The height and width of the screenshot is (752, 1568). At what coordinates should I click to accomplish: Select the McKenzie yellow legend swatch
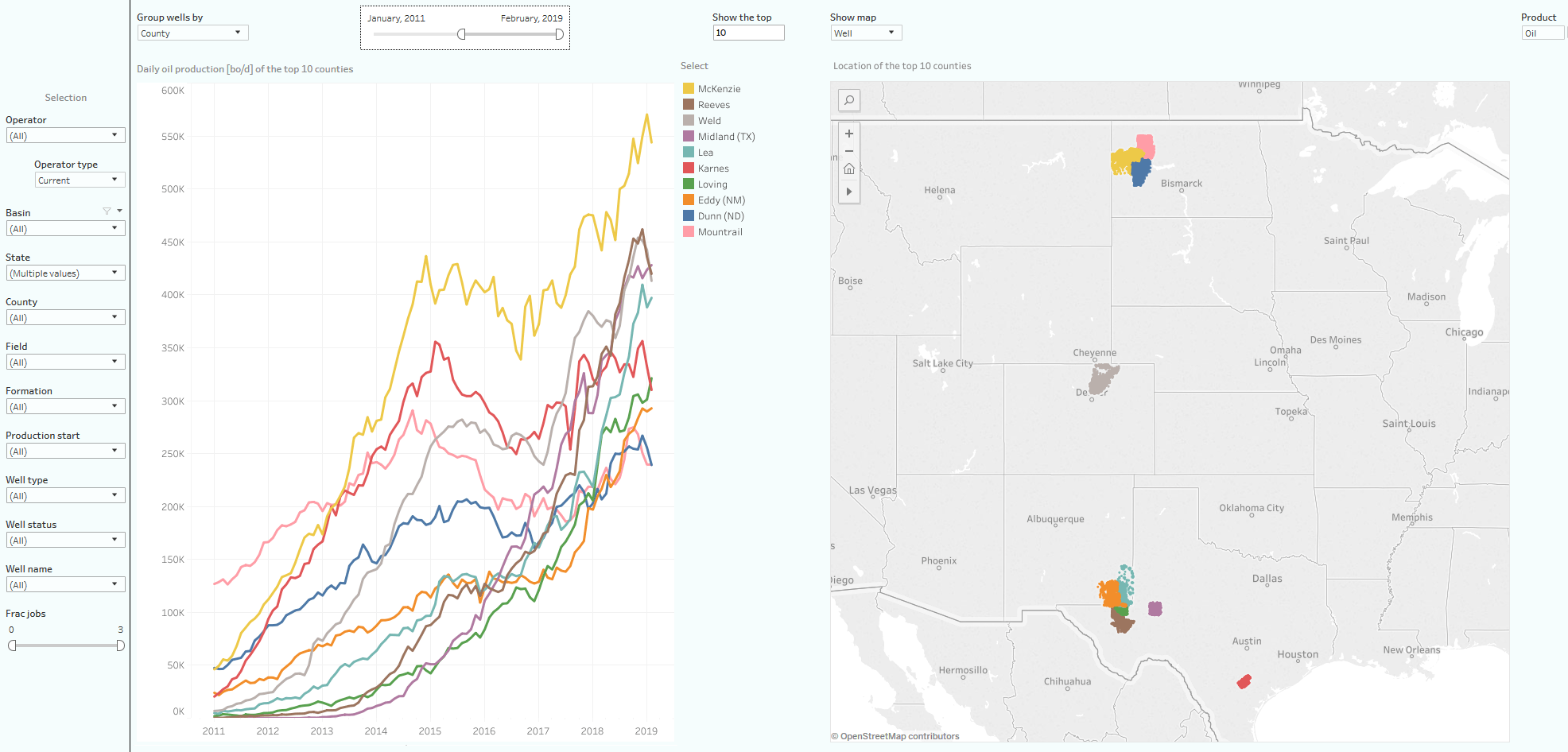pos(688,88)
